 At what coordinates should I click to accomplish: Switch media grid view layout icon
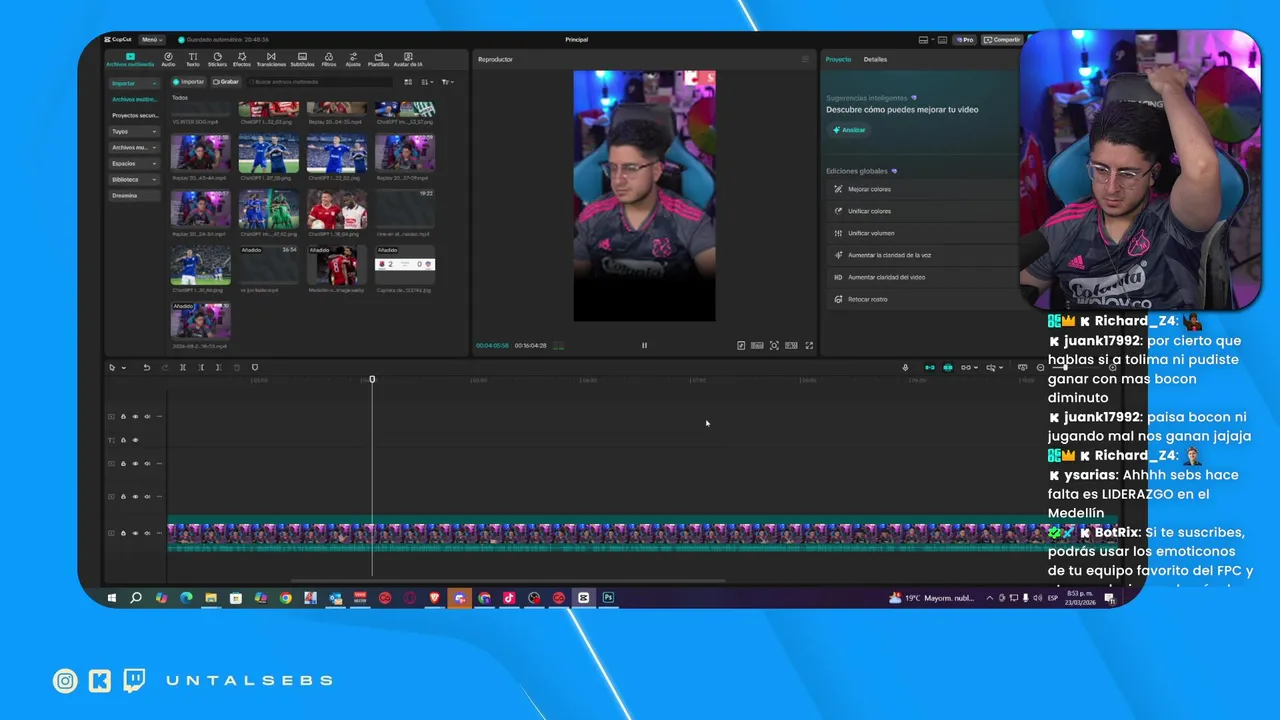click(408, 82)
